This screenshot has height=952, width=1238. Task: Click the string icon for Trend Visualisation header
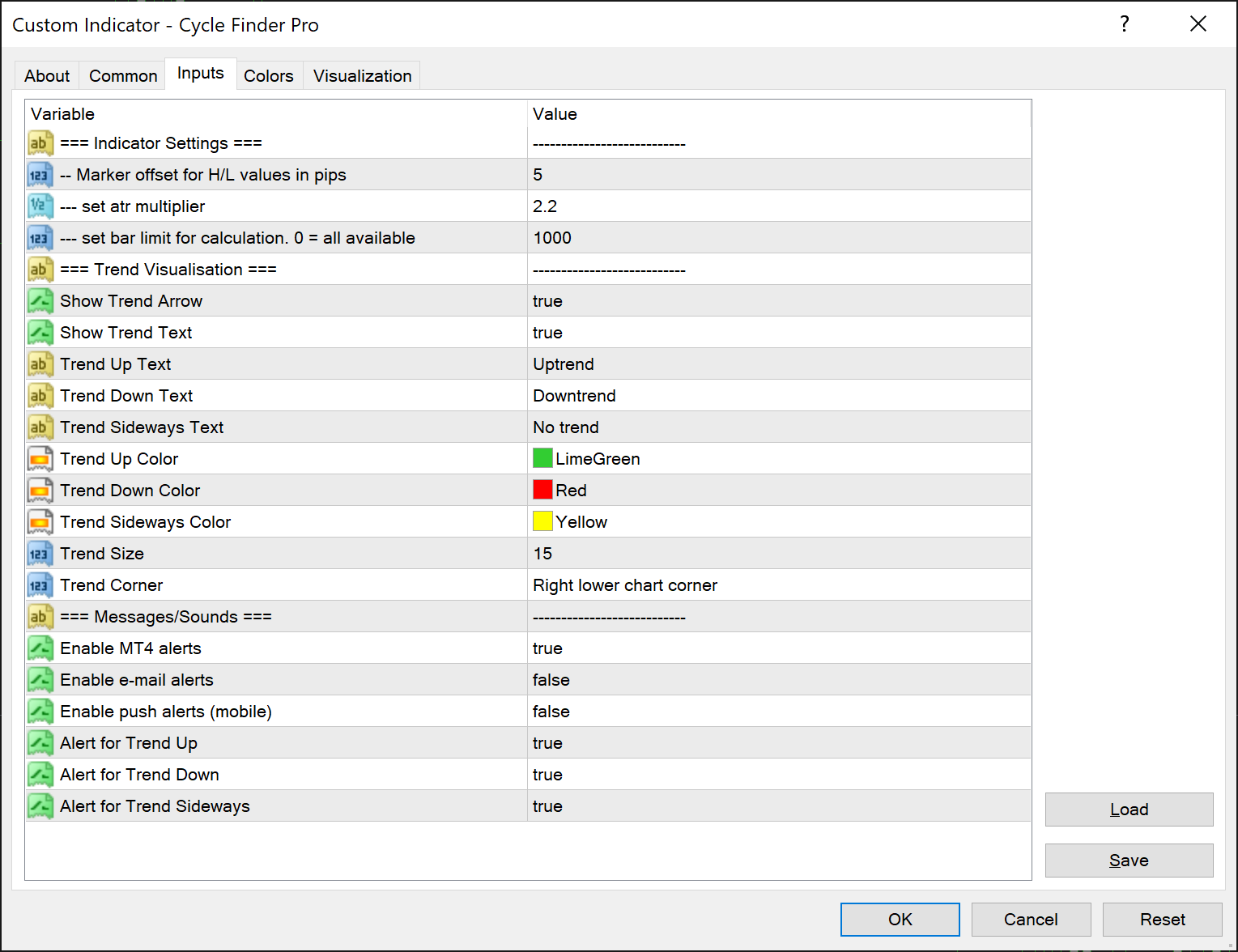coord(40,270)
